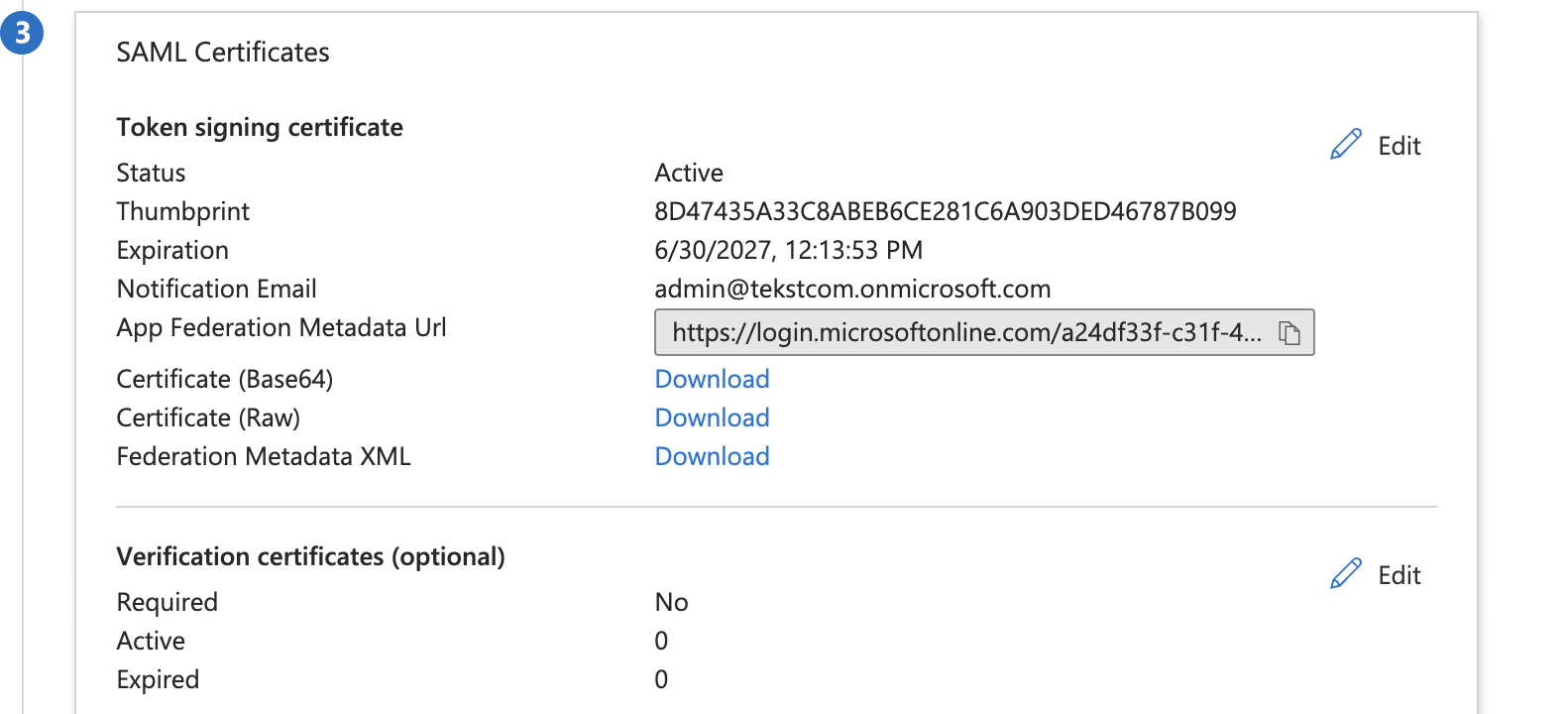Click the Required value No
Viewport: 1568px width, 714px height.
pos(671,602)
